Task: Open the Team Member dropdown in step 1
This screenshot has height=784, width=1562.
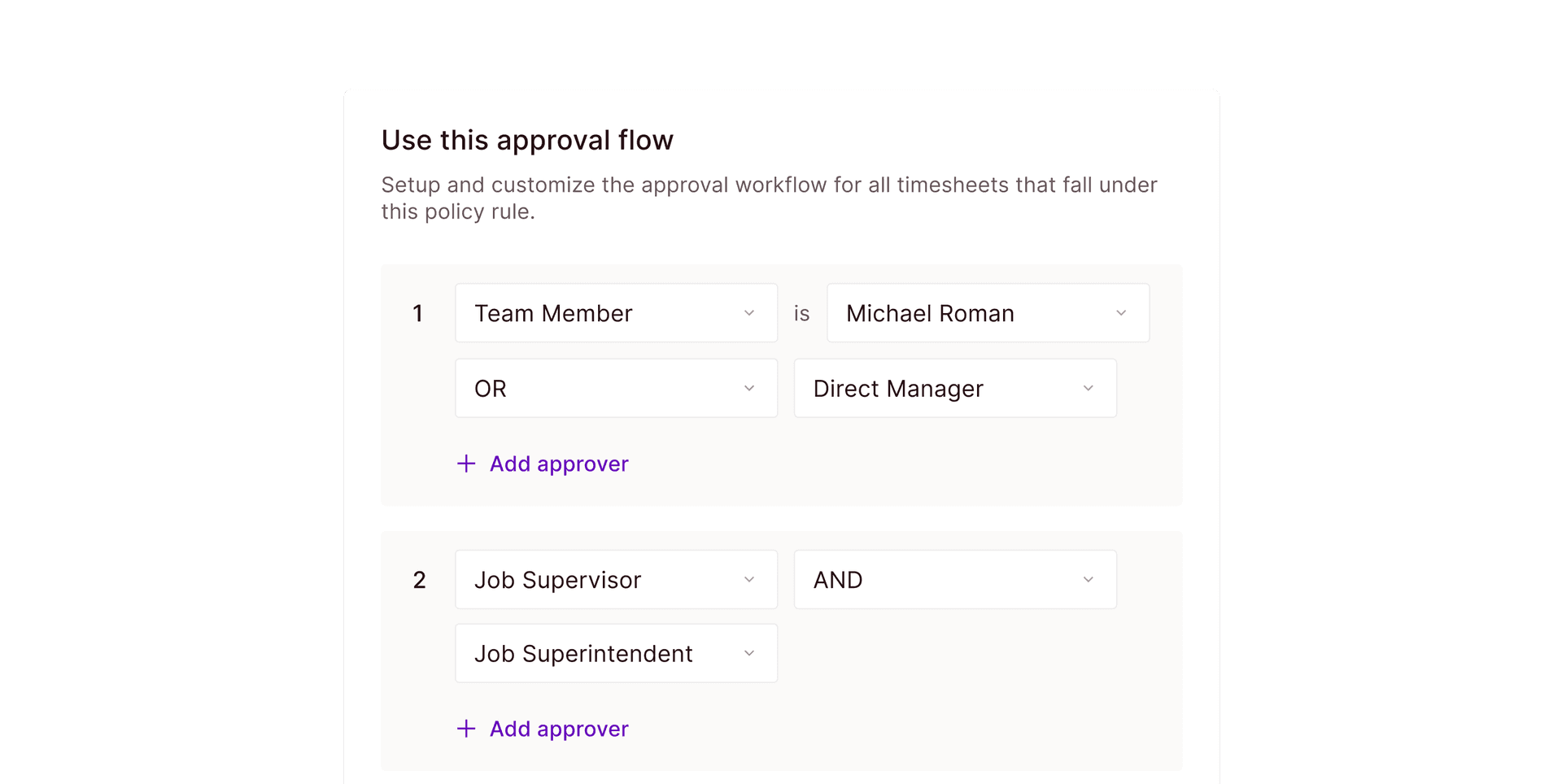Action: [x=616, y=312]
